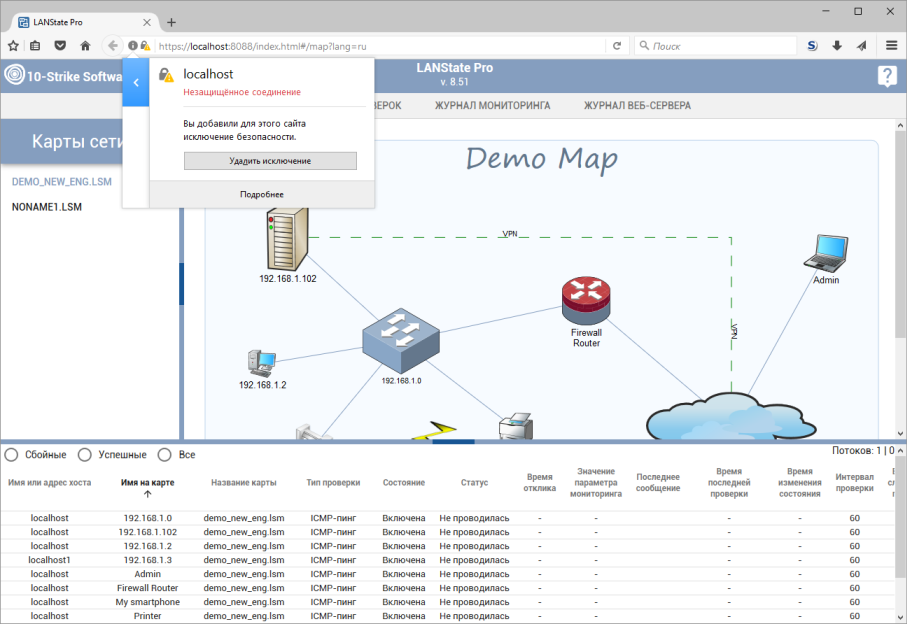Sort by Имя на карте column arrow
This screenshot has height=624, width=907.
coord(148,494)
